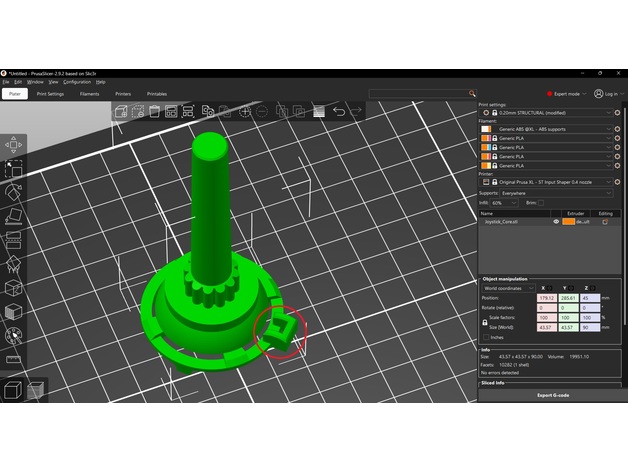The width and height of the screenshot is (628, 472).
Task: Click the Export G-code button
Action: click(553, 396)
